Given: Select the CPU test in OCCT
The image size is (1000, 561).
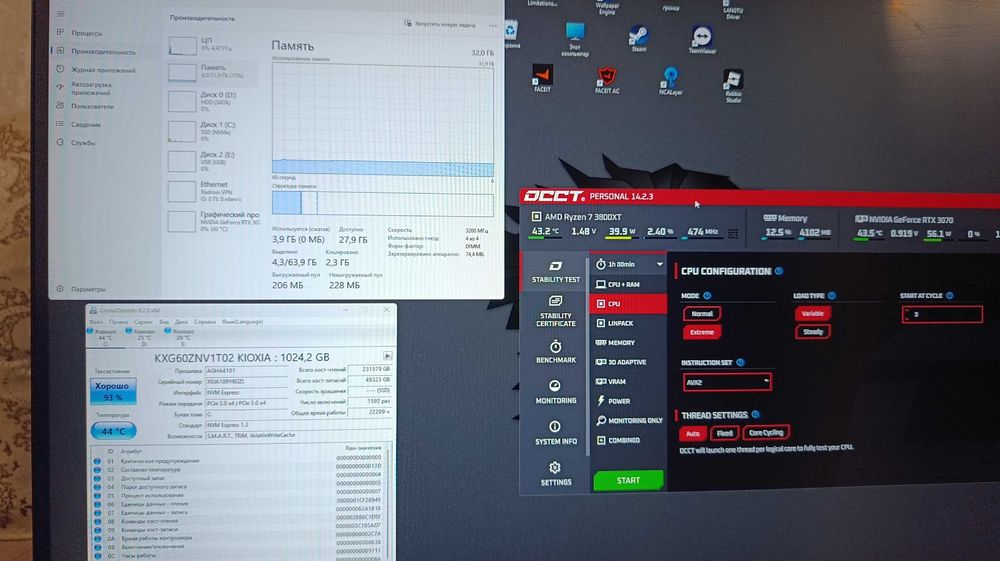Looking at the screenshot, I should [x=628, y=304].
